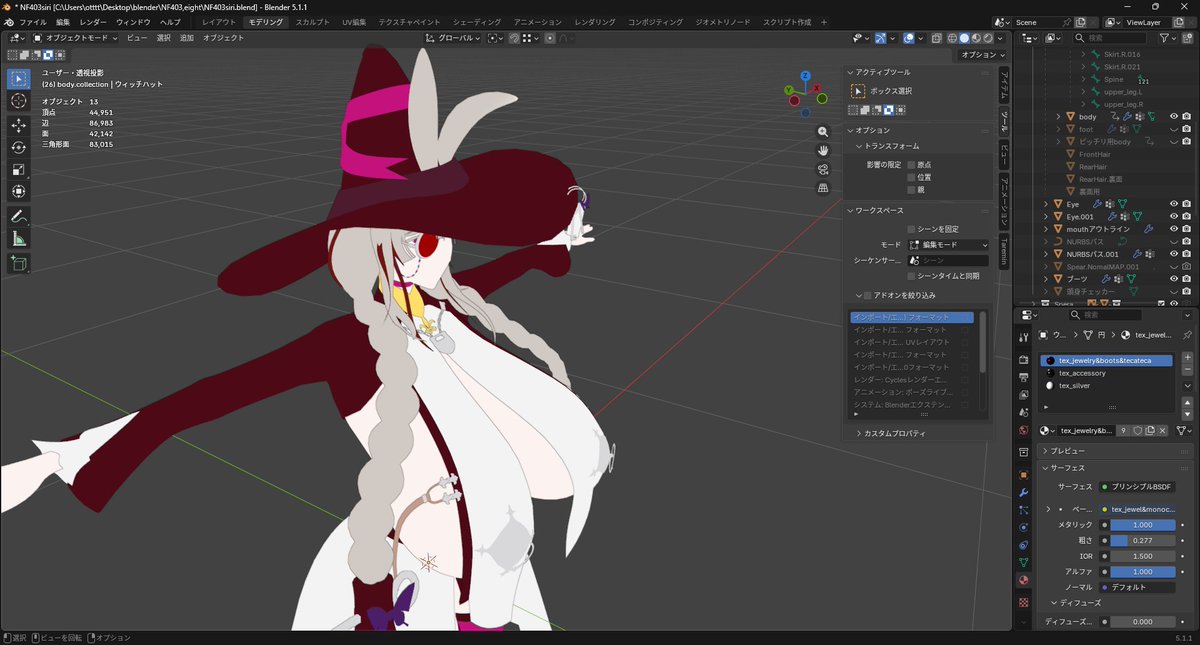
Task: Toggle visibility of Eye.001 object
Action: pos(1174,216)
